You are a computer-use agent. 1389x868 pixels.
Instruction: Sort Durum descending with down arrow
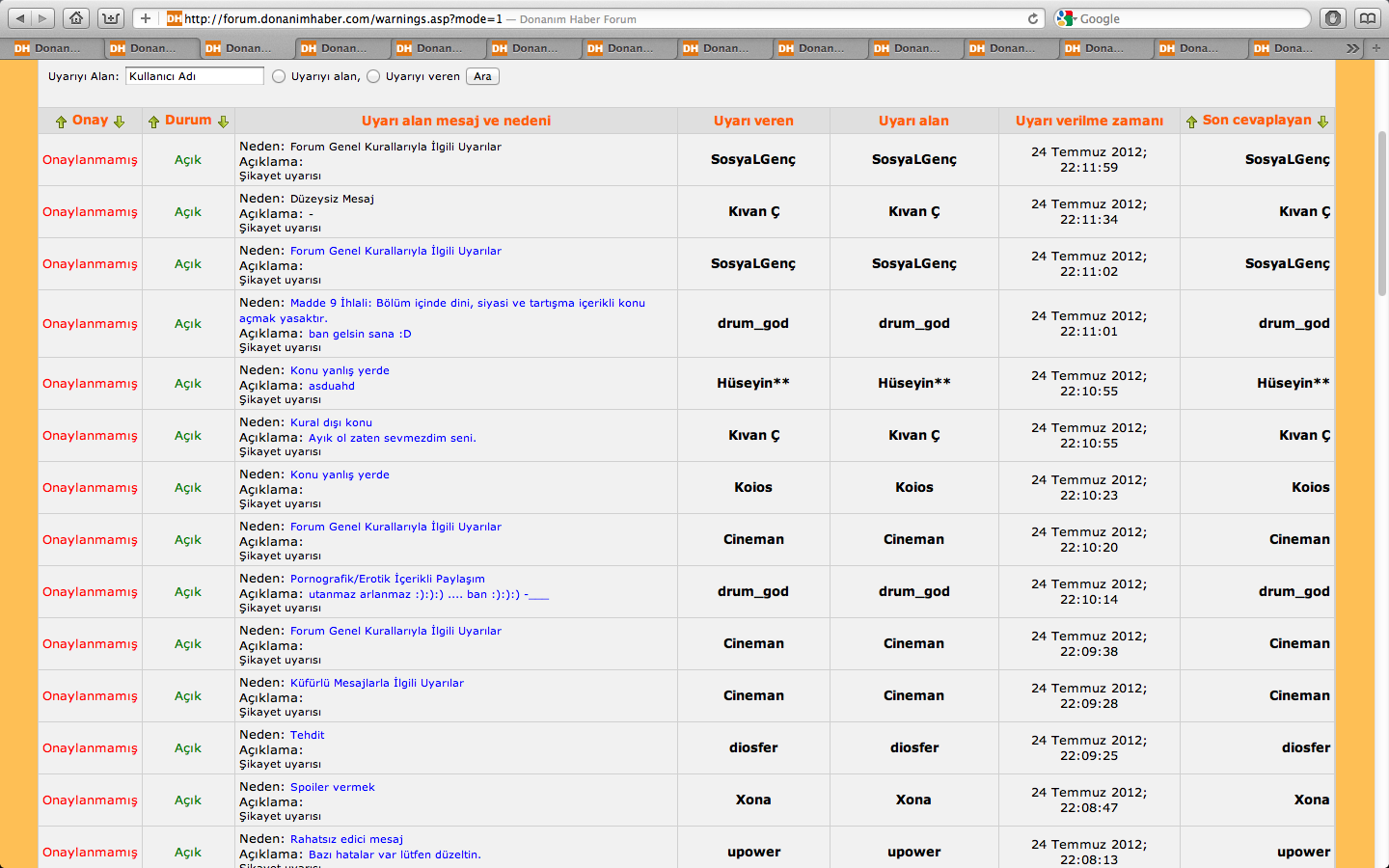pos(223,122)
